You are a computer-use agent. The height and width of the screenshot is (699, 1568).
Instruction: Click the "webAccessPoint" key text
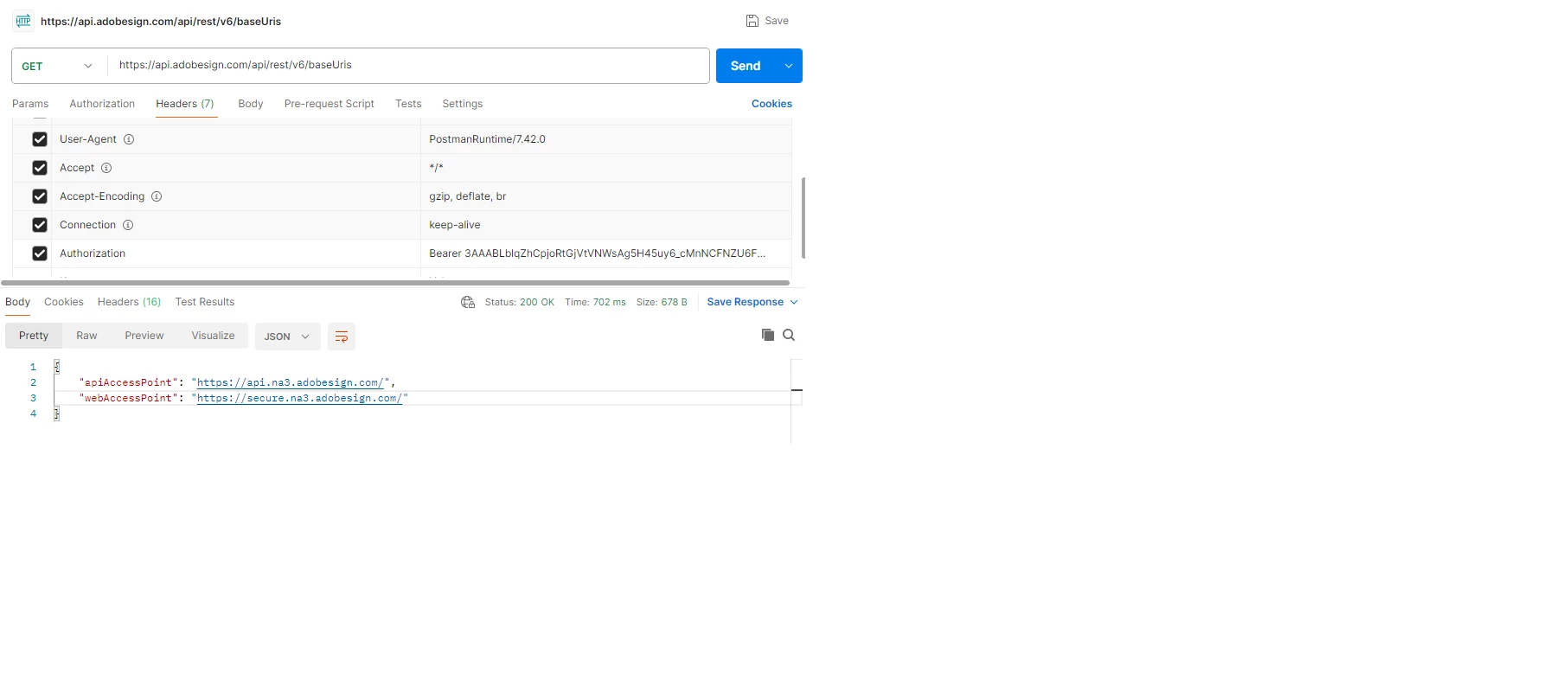click(128, 398)
